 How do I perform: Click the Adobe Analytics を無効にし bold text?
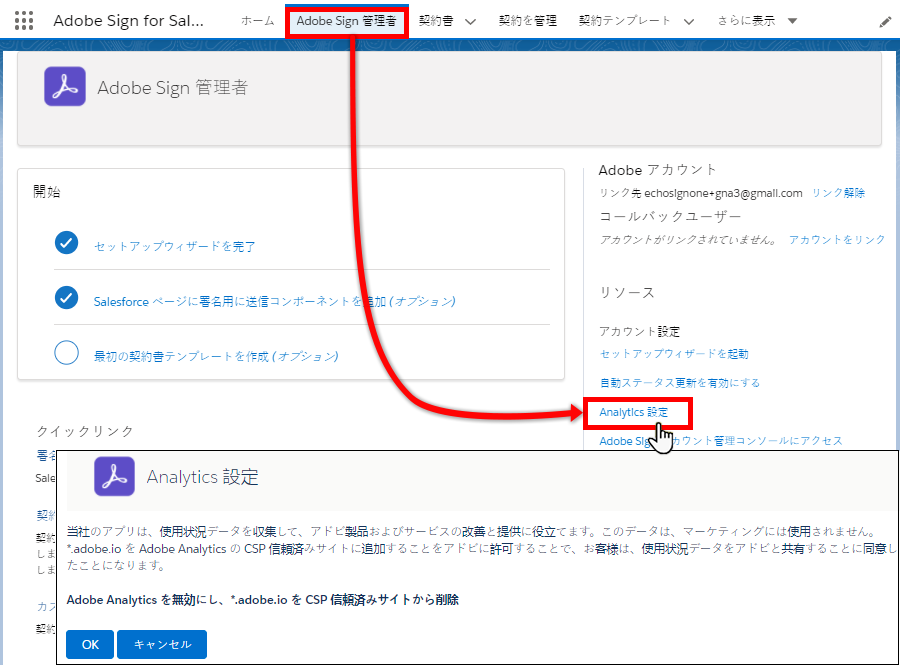click(x=262, y=600)
